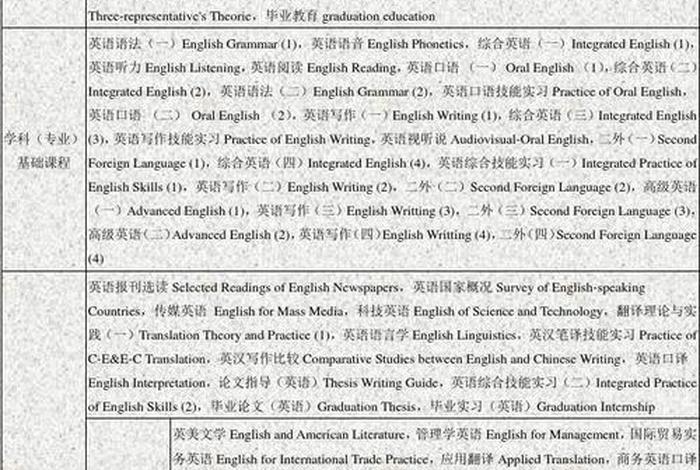Select "Practice of Oral English" text
Image resolution: width=700 pixels, height=470 pixels.
pos(617,92)
